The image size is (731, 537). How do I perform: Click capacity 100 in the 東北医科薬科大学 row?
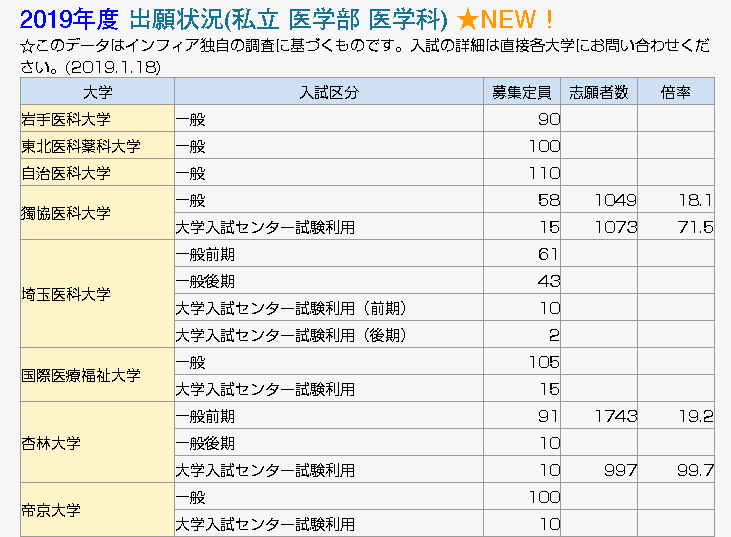pyautogui.click(x=544, y=146)
